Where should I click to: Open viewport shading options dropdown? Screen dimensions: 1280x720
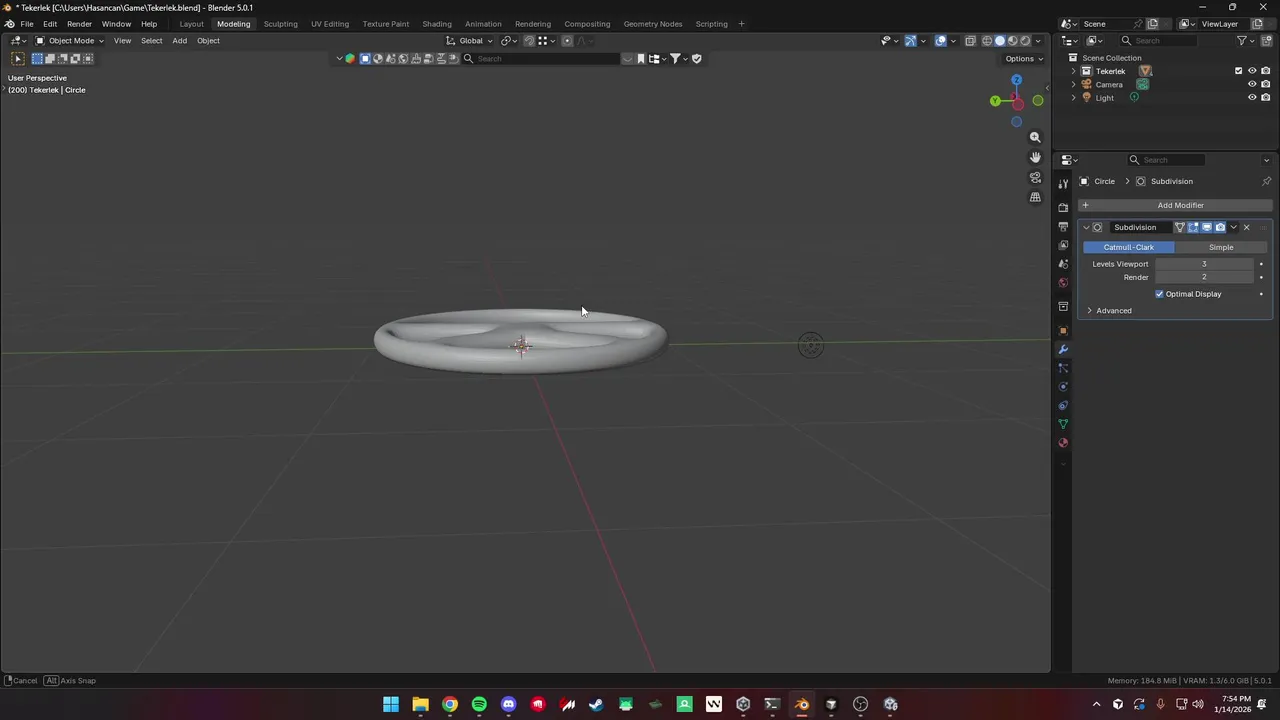tap(1038, 41)
